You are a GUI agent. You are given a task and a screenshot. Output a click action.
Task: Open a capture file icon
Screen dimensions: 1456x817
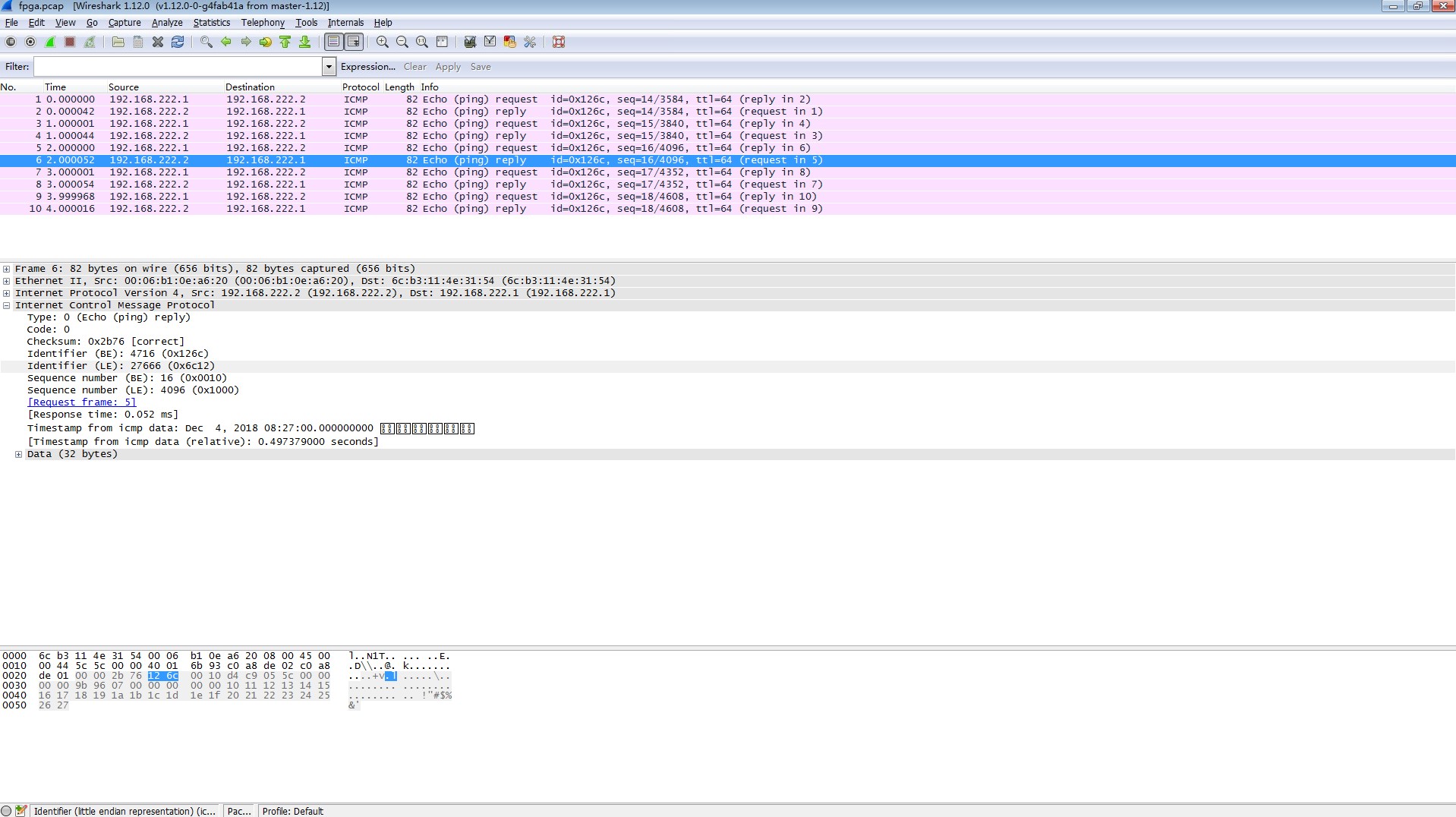click(x=118, y=42)
